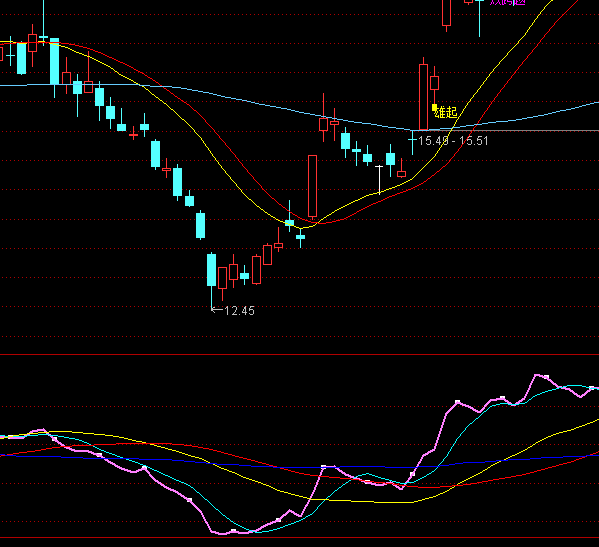Screen dimensions: 599x547
Task: Click the long red candle at the trough crossover
Action: click(312, 186)
